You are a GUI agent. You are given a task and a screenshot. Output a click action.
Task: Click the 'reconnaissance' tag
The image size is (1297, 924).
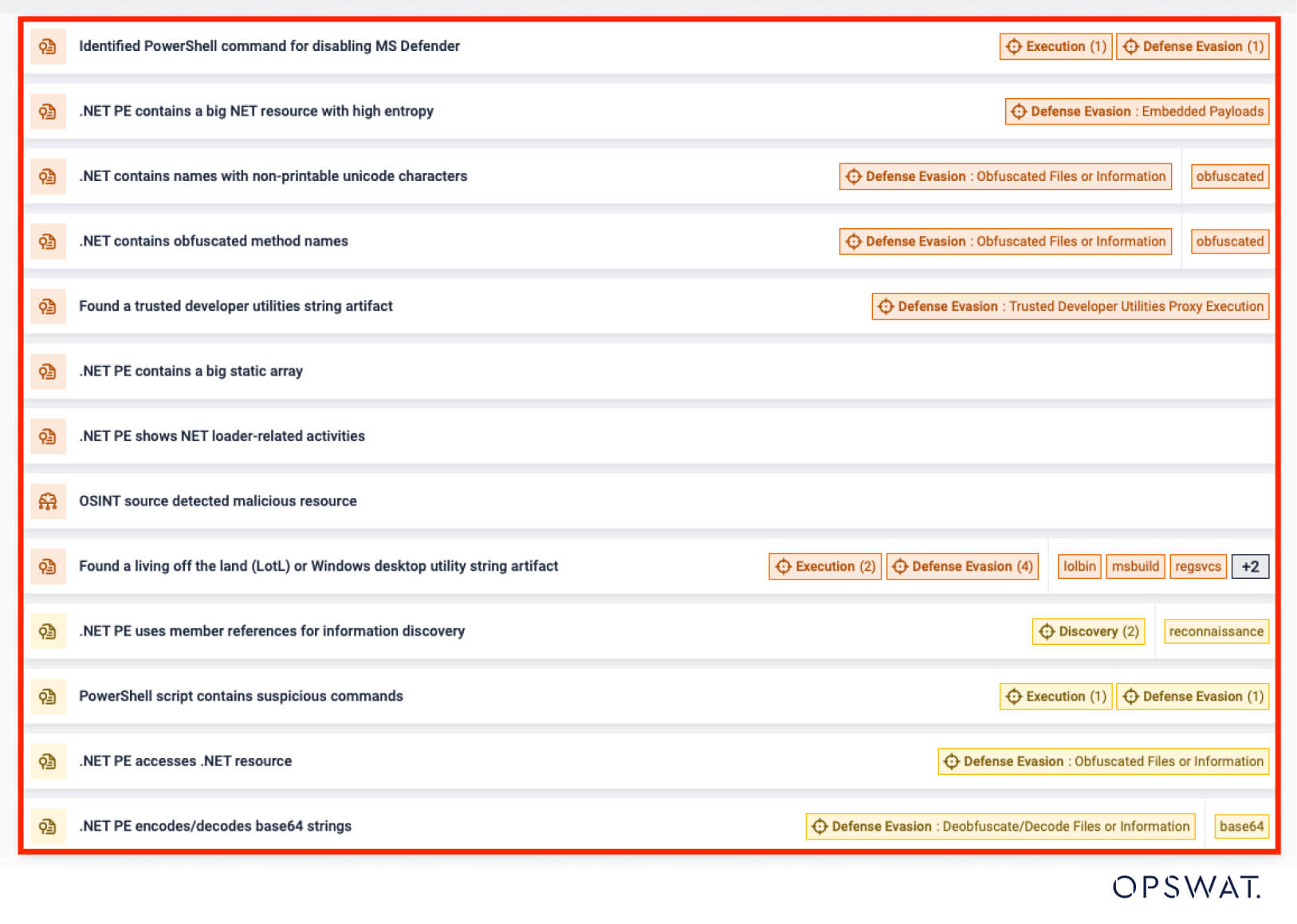tap(1216, 631)
